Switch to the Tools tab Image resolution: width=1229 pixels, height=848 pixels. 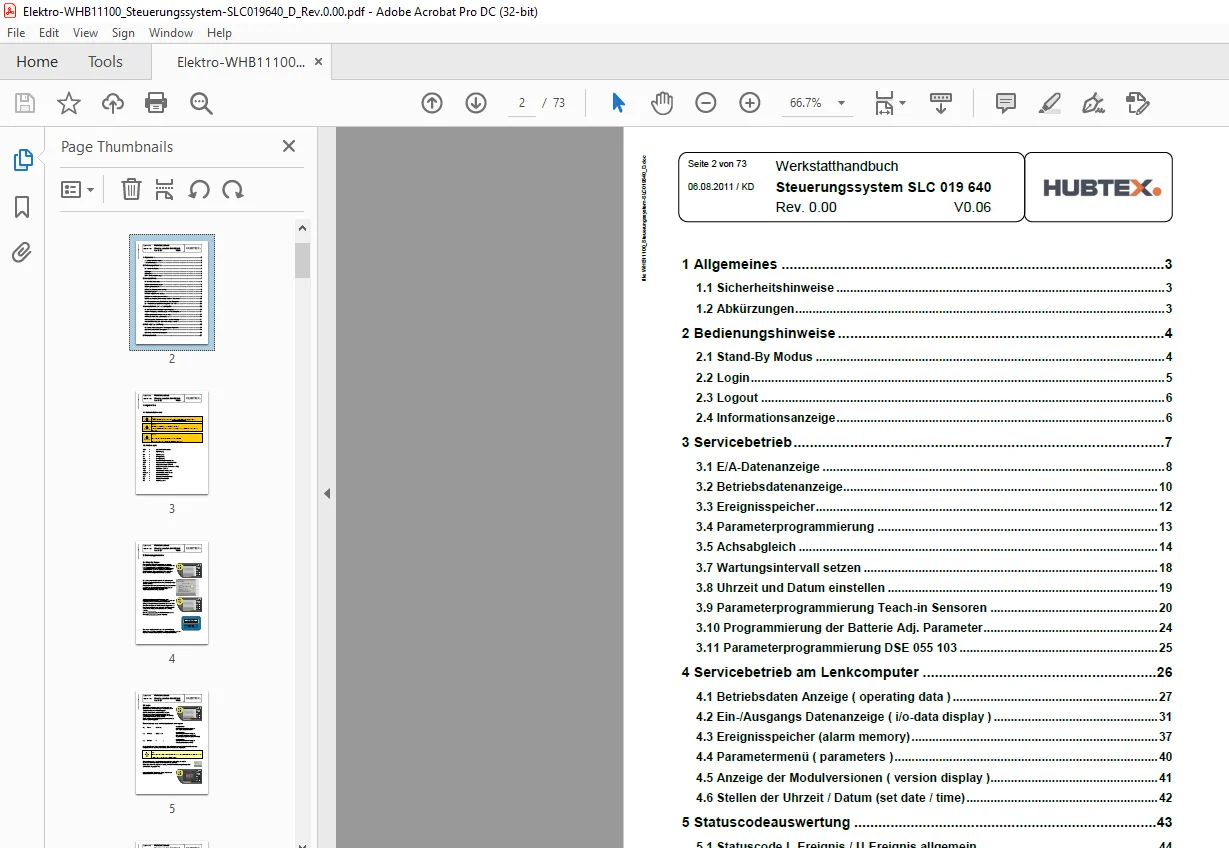click(x=105, y=61)
